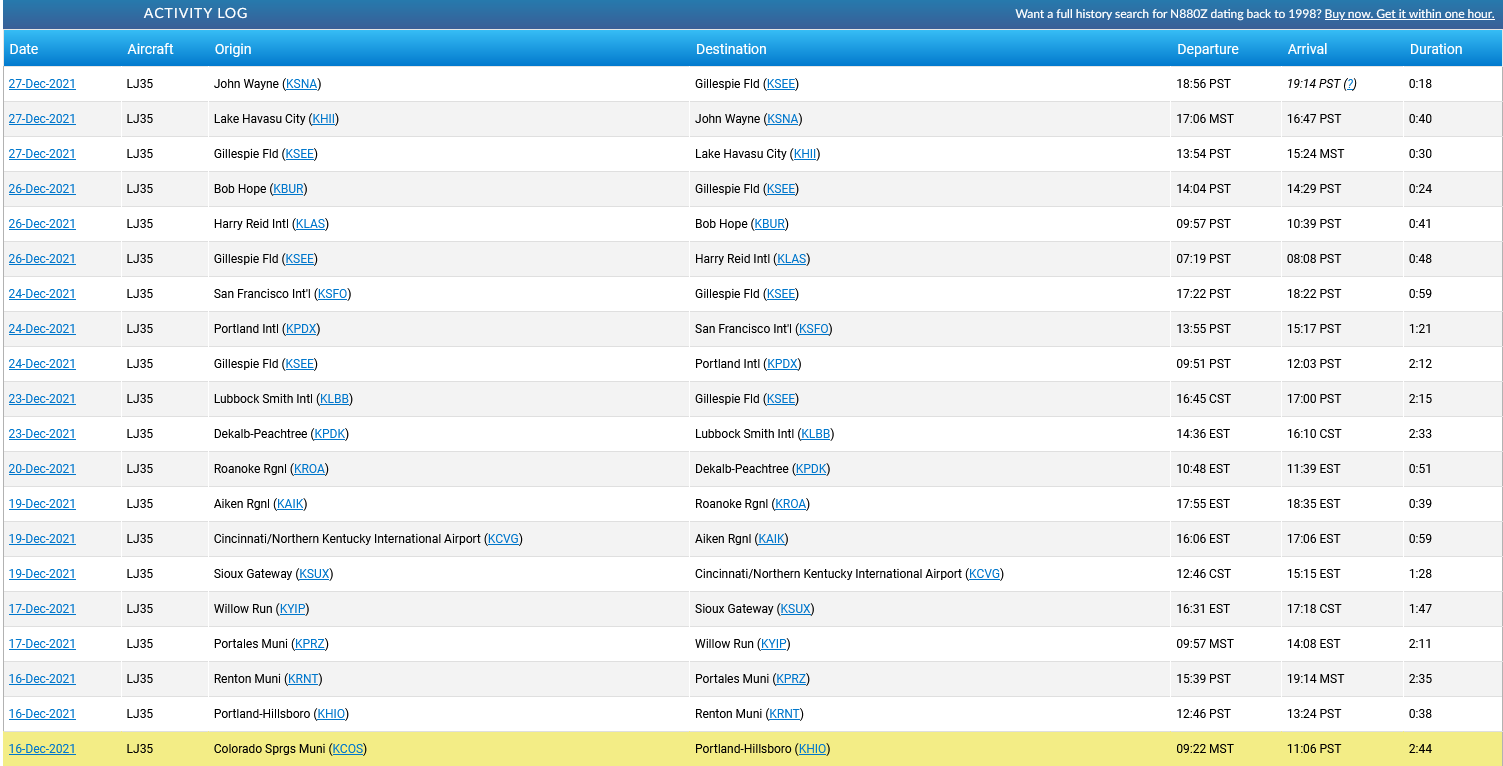Open KSFO link in the Destination column
The image size is (1503, 766).
click(813, 329)
